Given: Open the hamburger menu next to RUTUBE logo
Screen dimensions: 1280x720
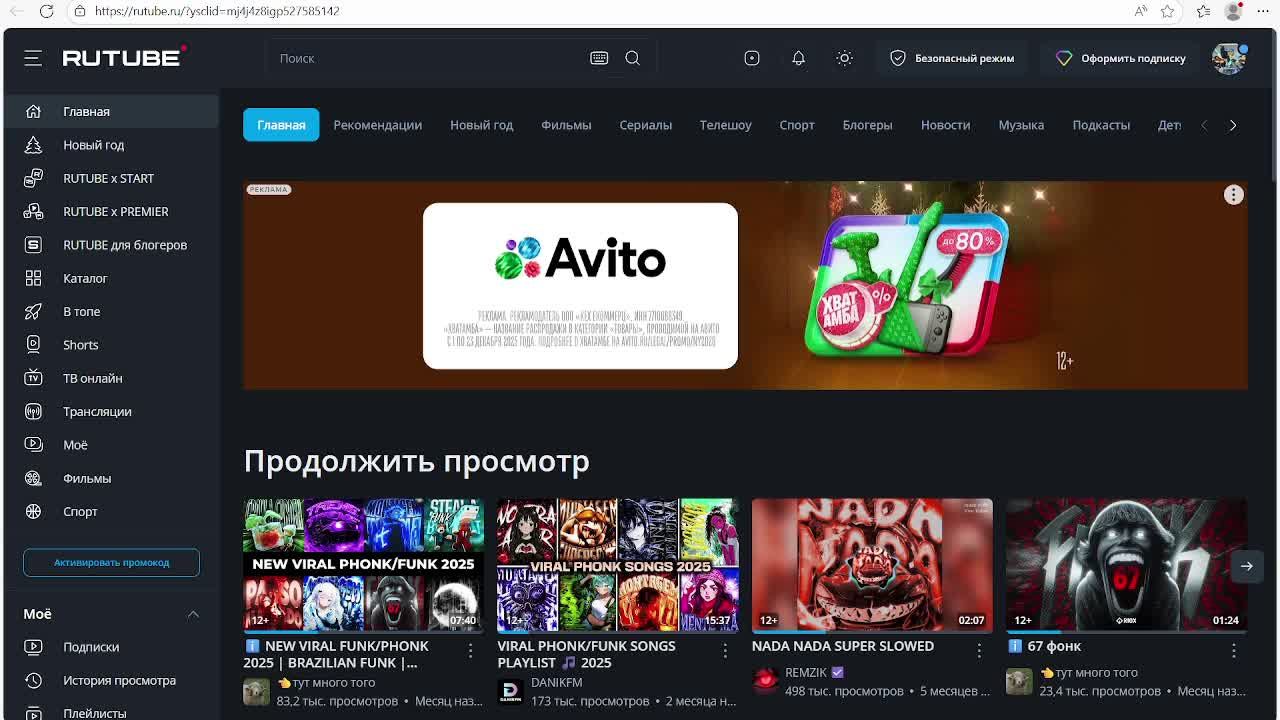Looking at the screenshot, I should pos(33,58).
